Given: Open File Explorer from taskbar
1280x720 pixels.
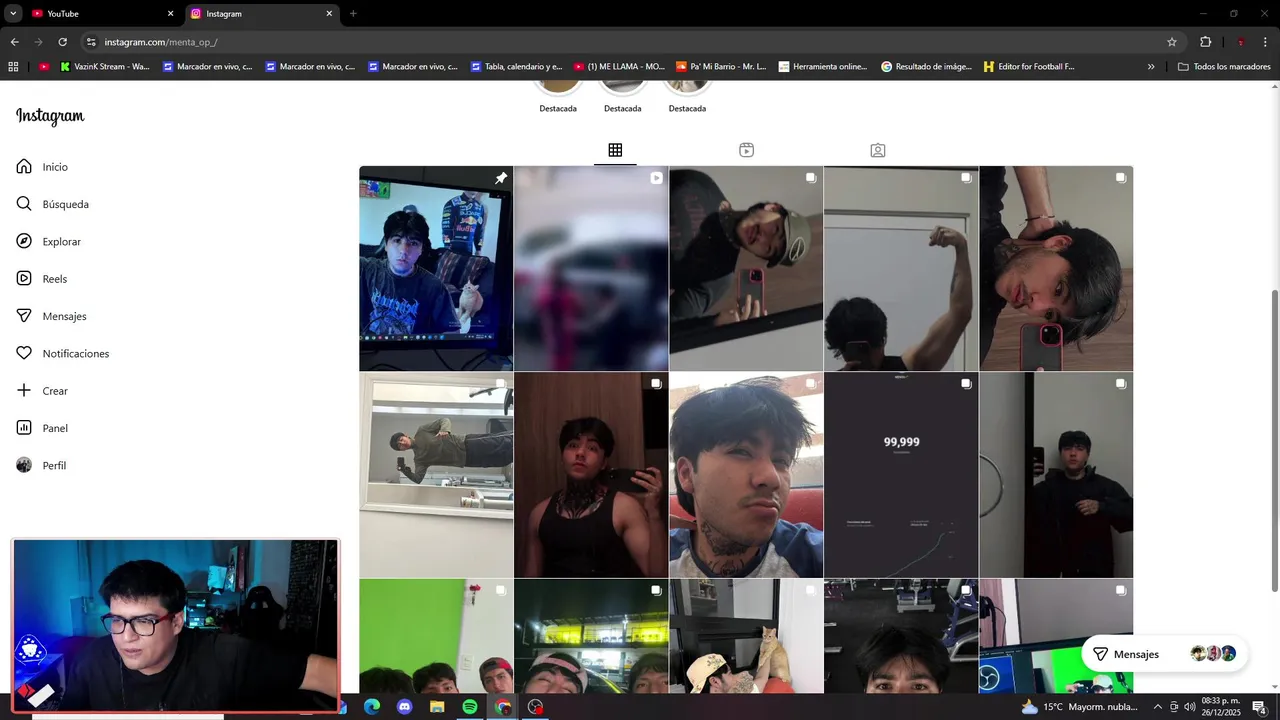Looking at the screenshot, I should (x=437, y=707).
